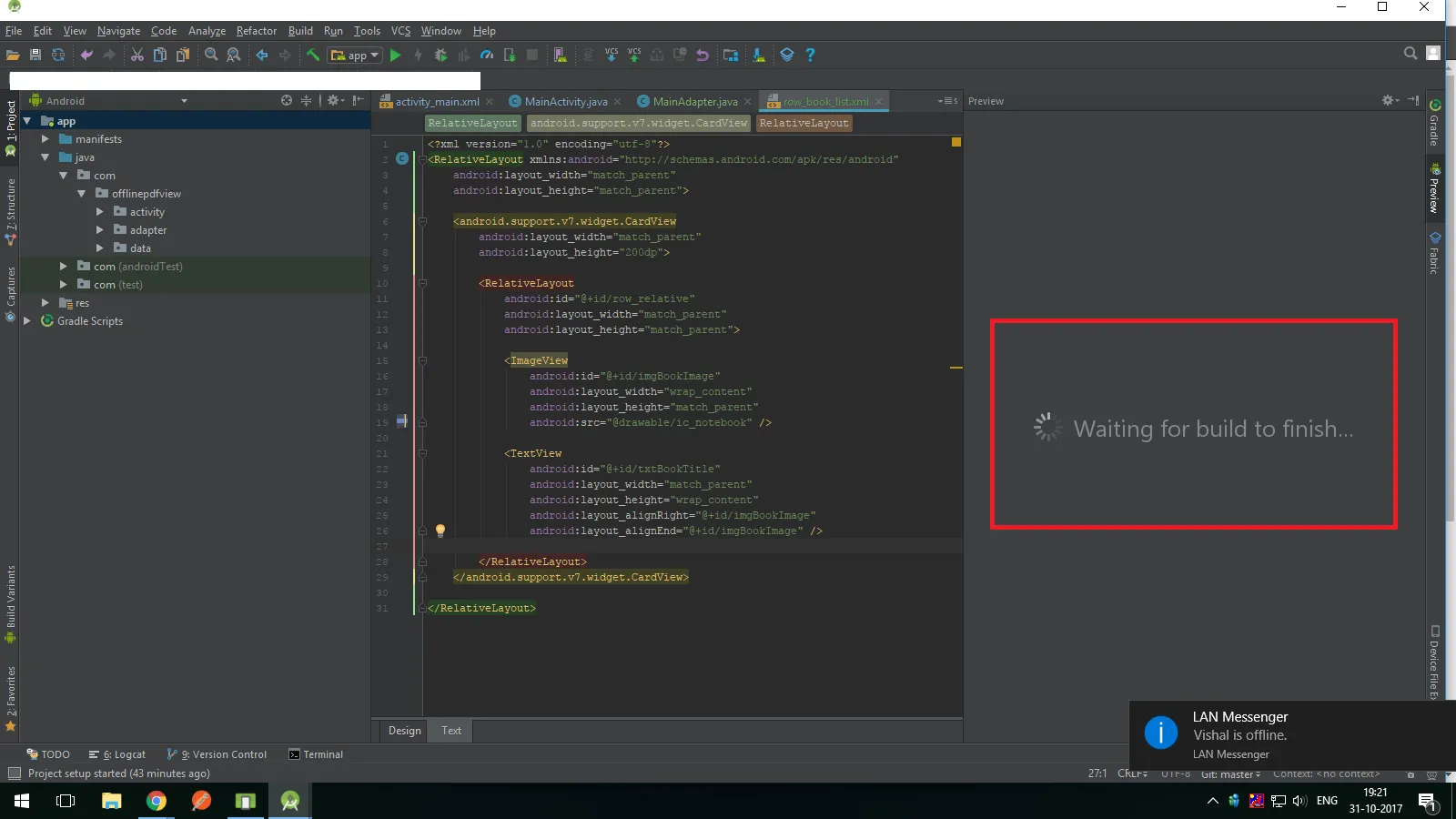Click the Fabric toolbar icon
Viewport: 1456px width, 819px height.
[x=787, y=55]
